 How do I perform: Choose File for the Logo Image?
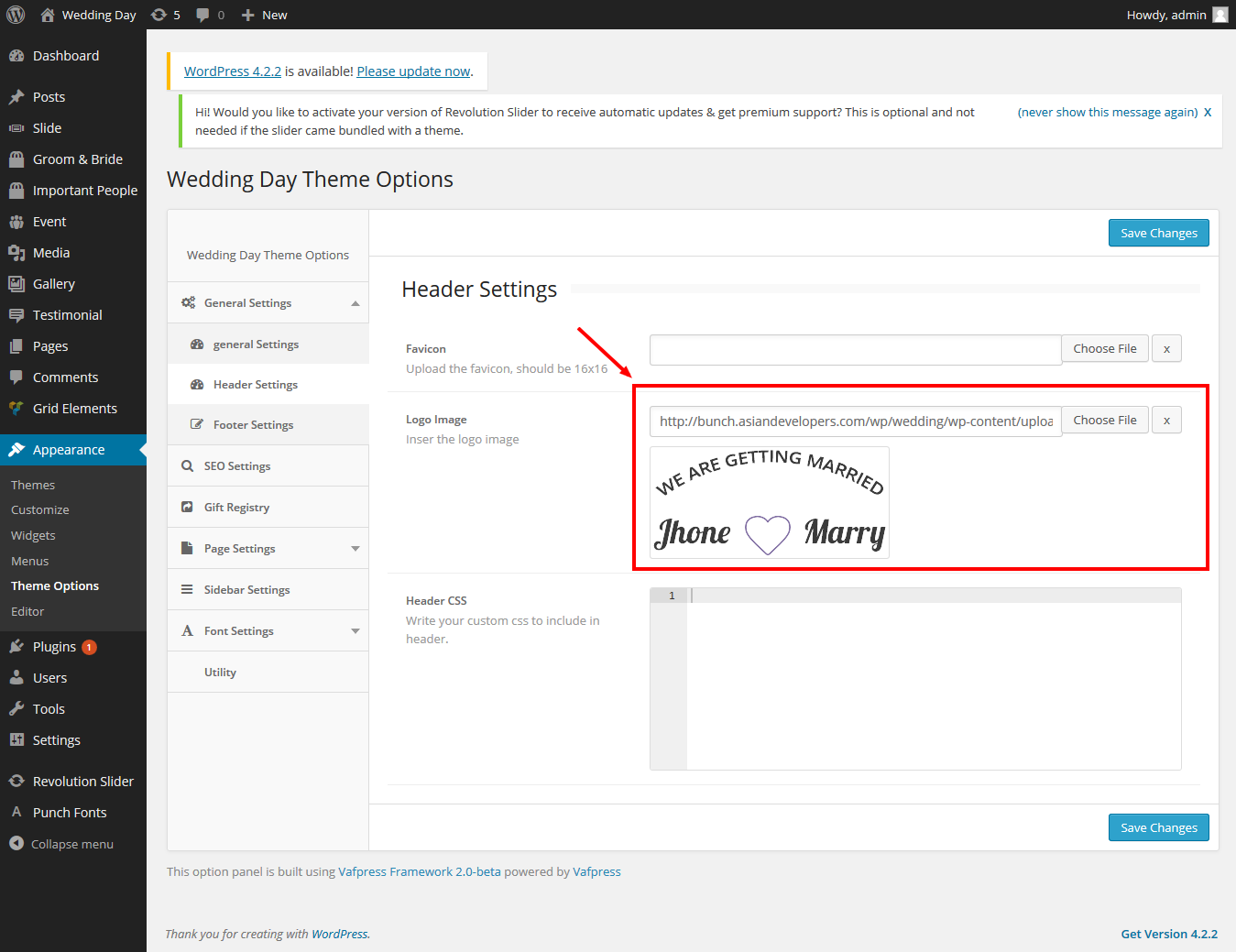coord(1104,421)
